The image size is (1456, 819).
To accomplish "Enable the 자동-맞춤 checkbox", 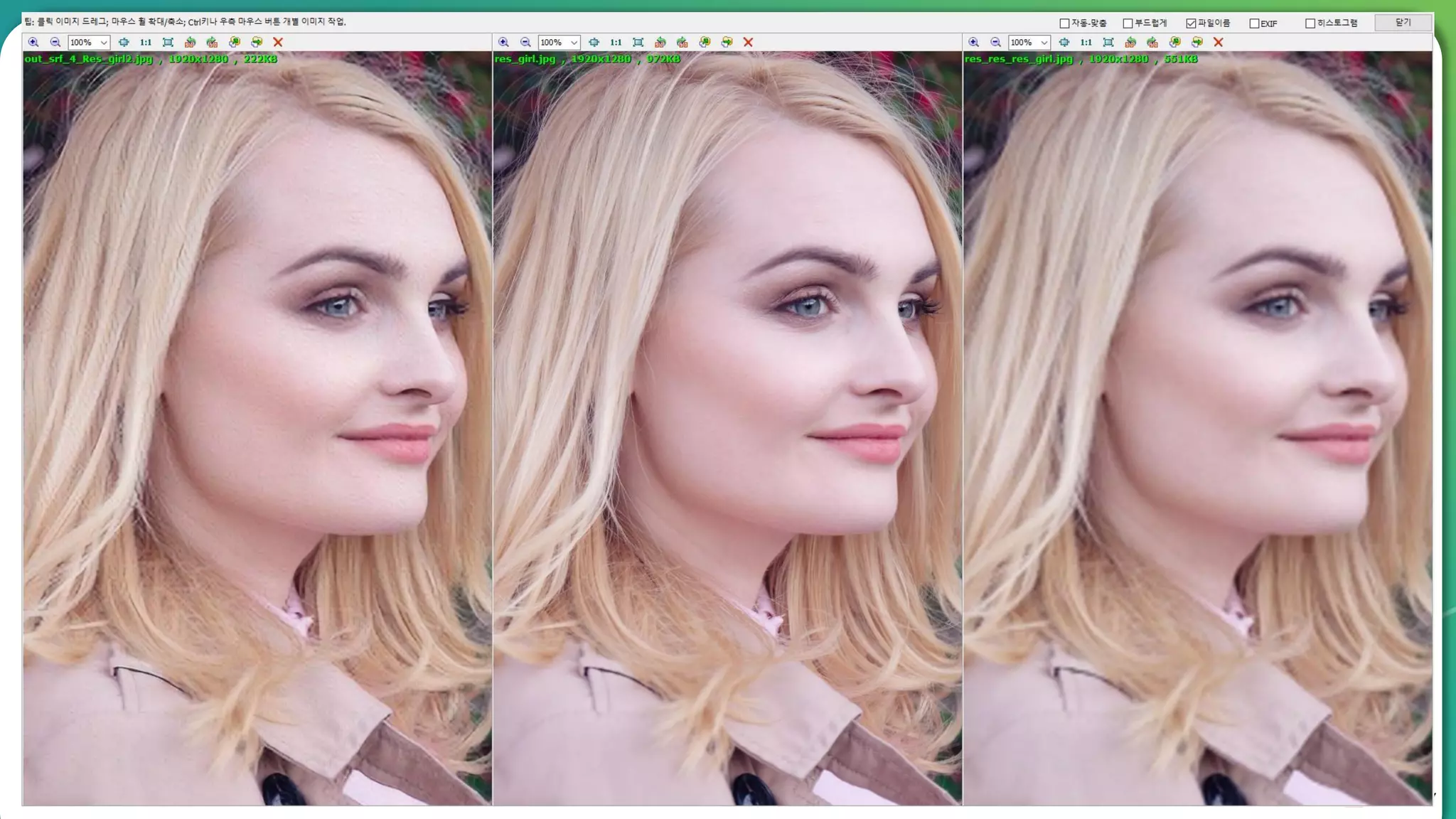I will [1064, 23].
